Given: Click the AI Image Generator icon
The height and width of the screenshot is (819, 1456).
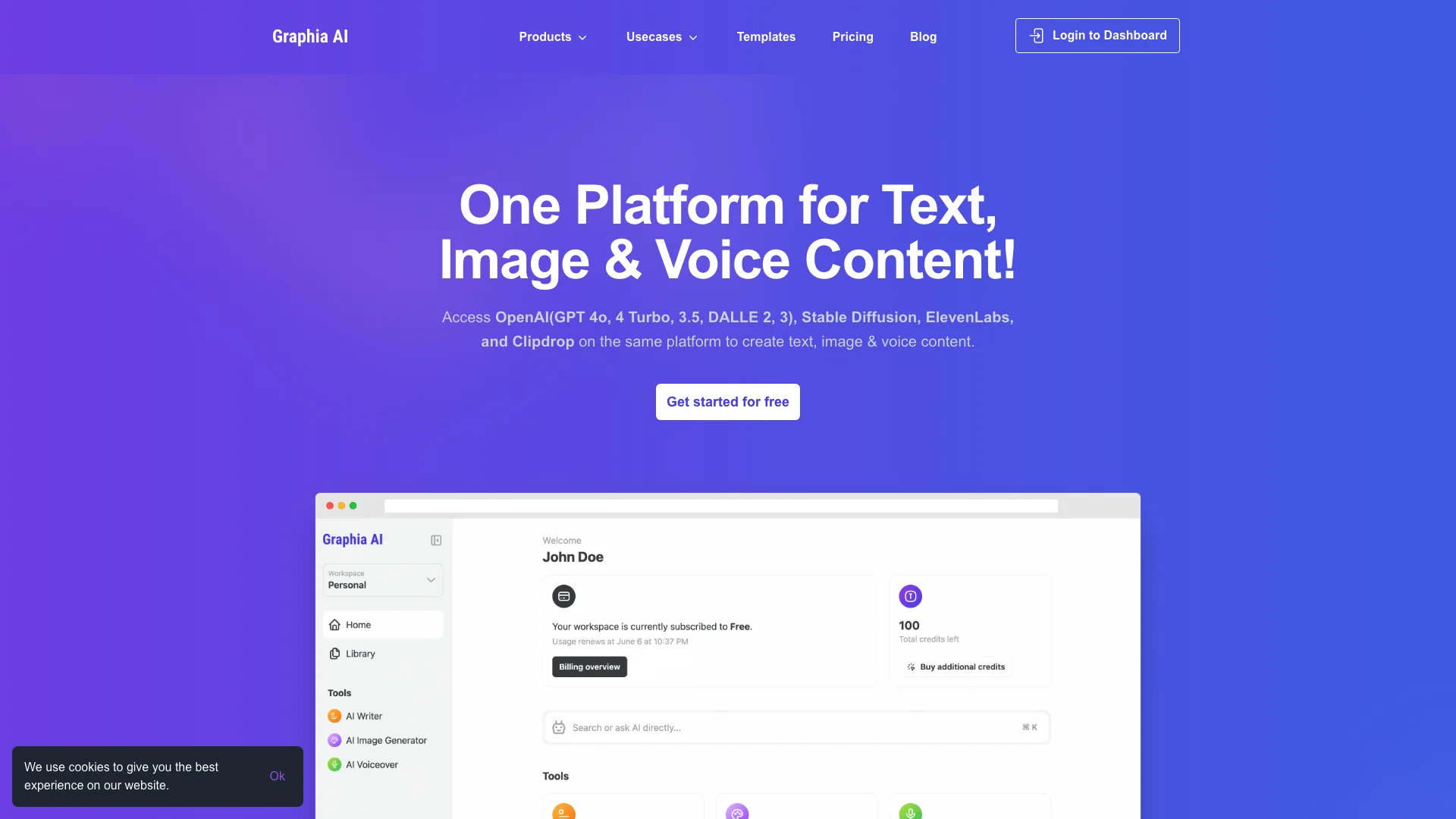Looking at the screenshot, I should click(334, 740).
